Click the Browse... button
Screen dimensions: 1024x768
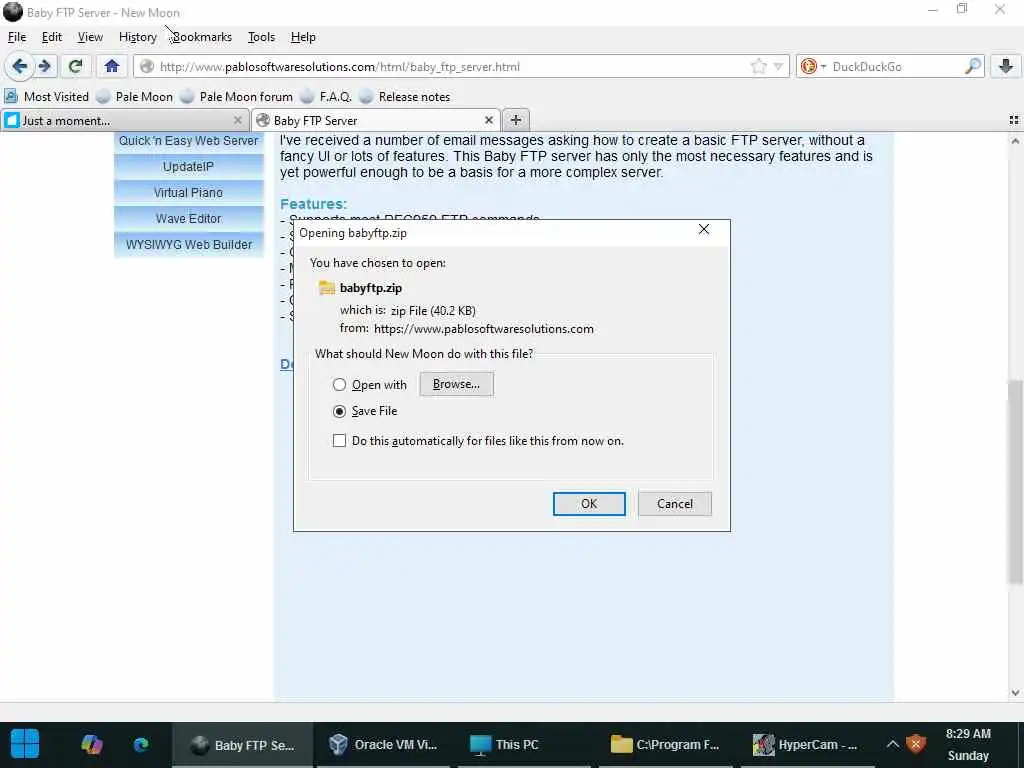click(x=456, y=384)
